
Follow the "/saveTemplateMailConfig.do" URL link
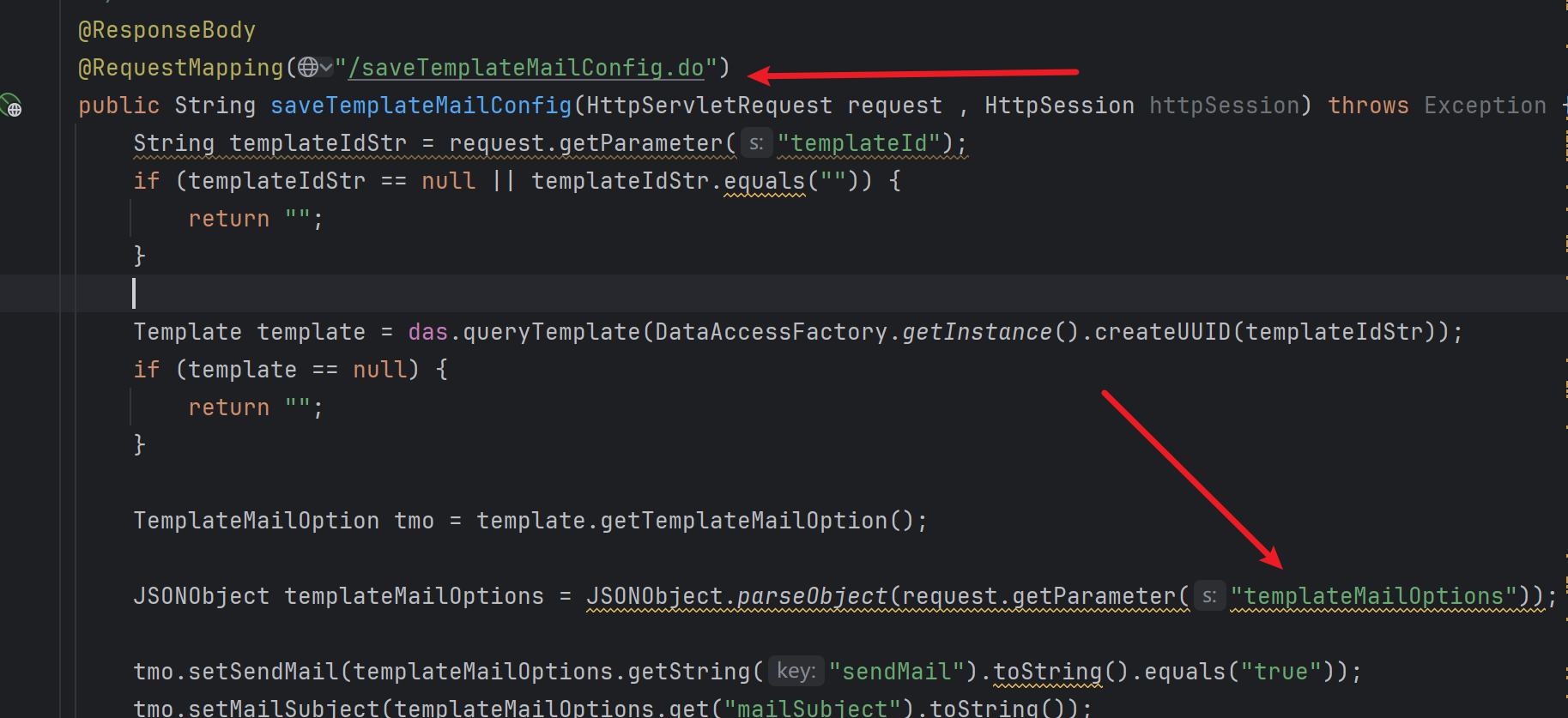(526, 68)
